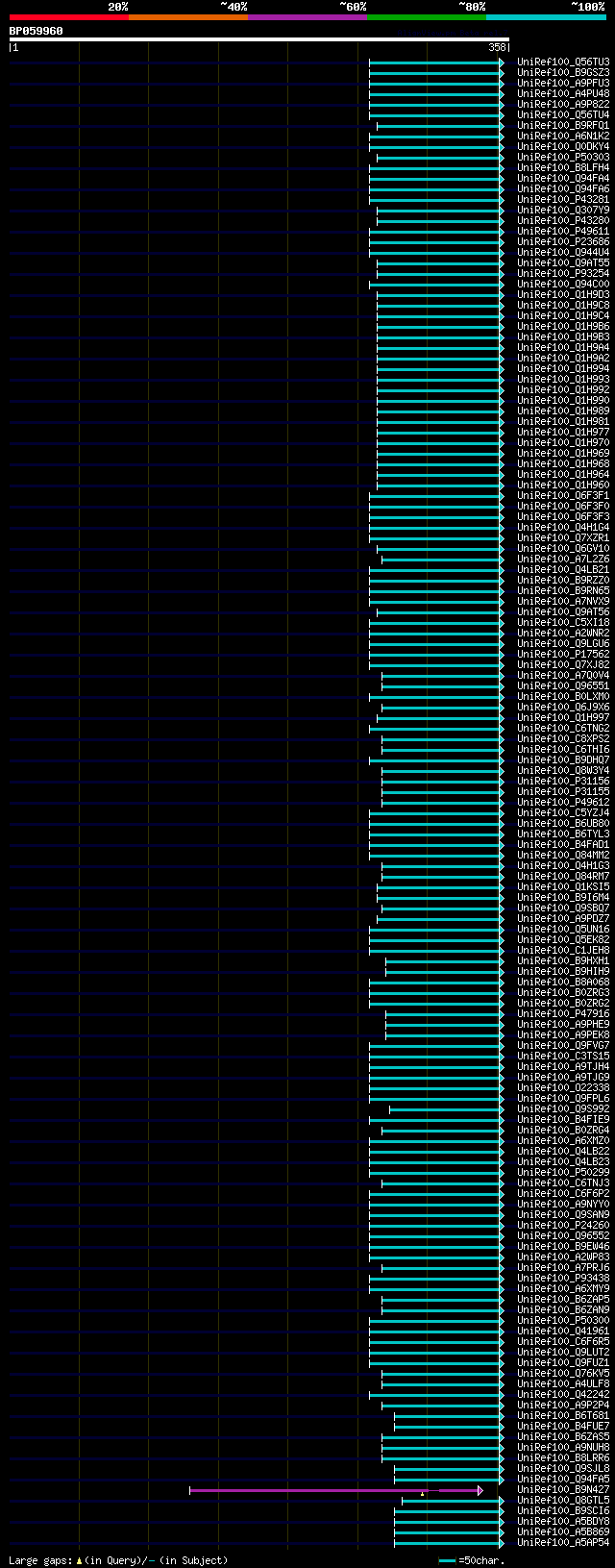Select hit UniRef100_A9P822
The image size is (615, 1568).
[x=563, y=104]
